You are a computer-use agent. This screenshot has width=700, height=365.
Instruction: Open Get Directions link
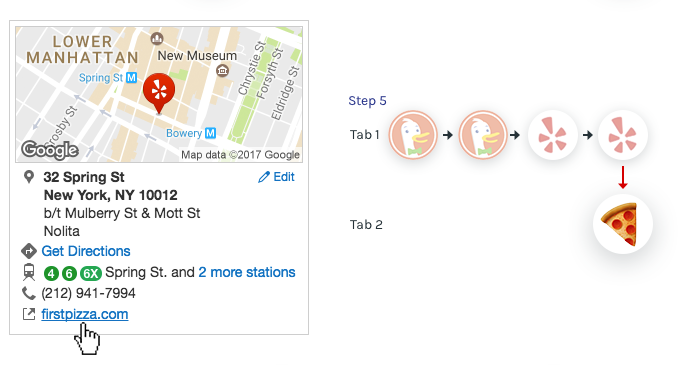(86, 251)
